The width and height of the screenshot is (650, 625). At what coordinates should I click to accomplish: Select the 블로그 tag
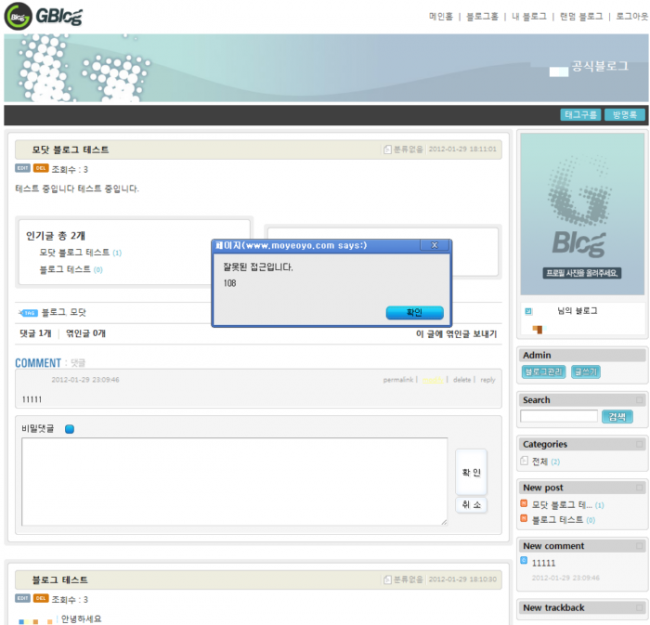(x=53, y=312)
